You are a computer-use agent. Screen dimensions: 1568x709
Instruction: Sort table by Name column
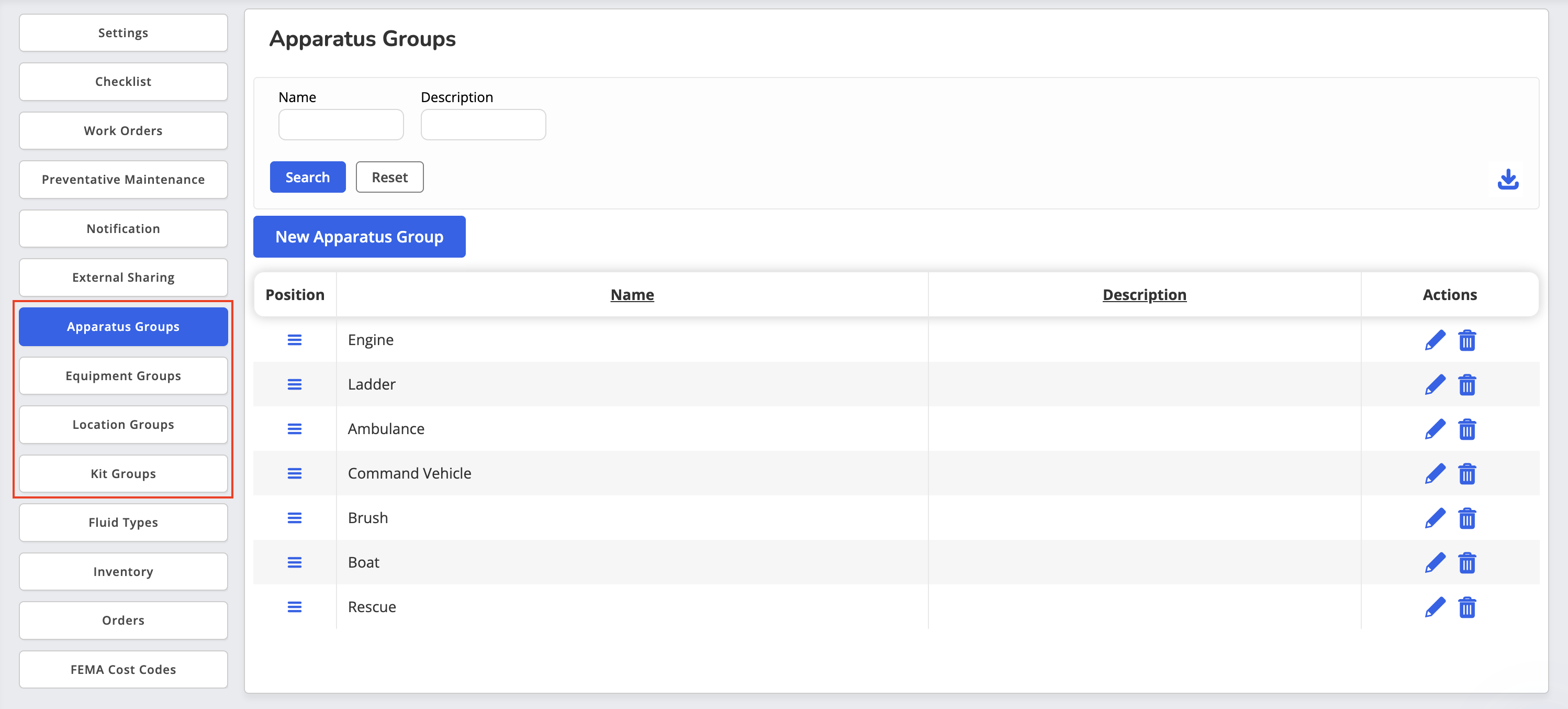point(632,295)
